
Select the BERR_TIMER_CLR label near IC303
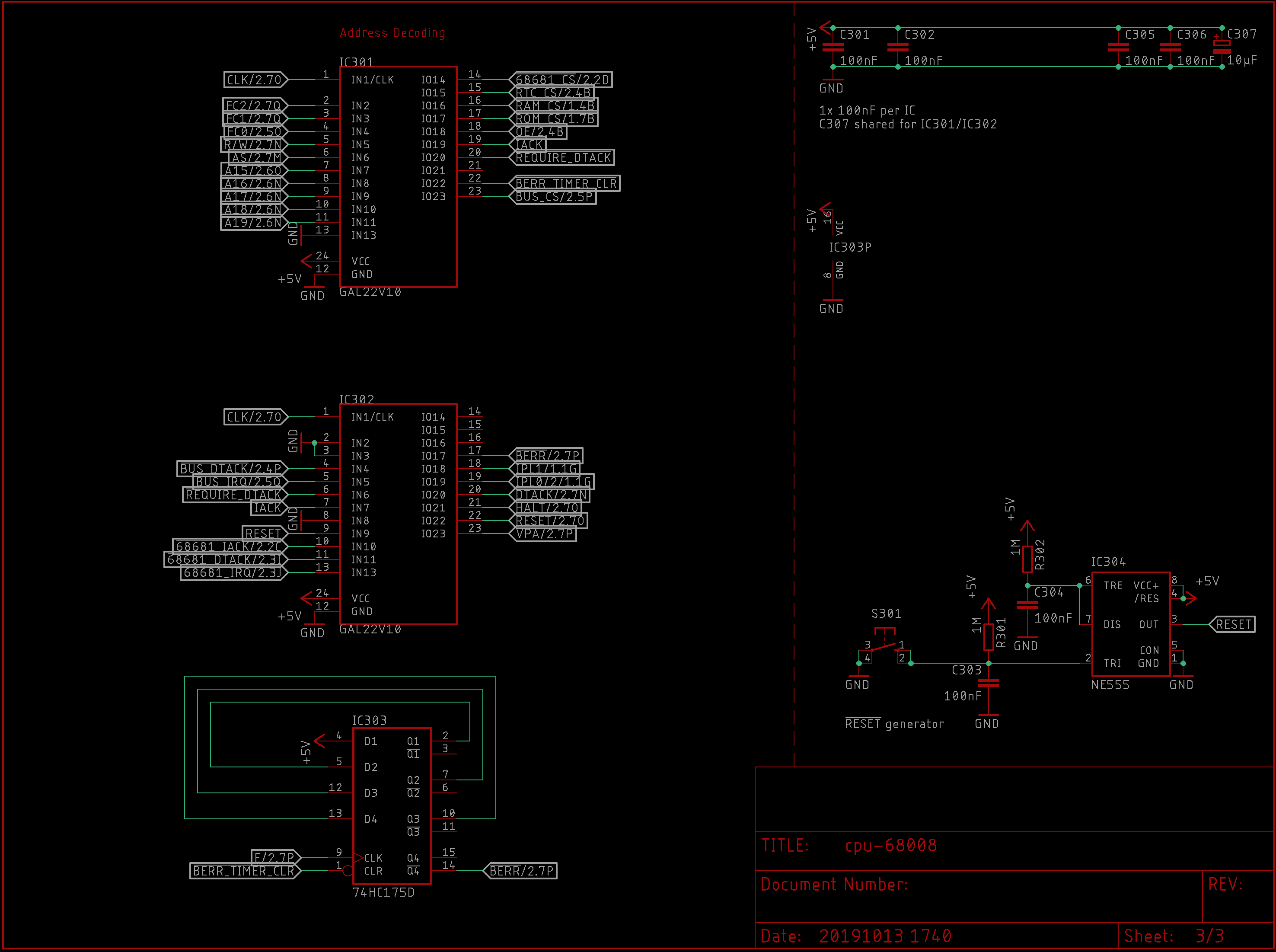(245, 871)
